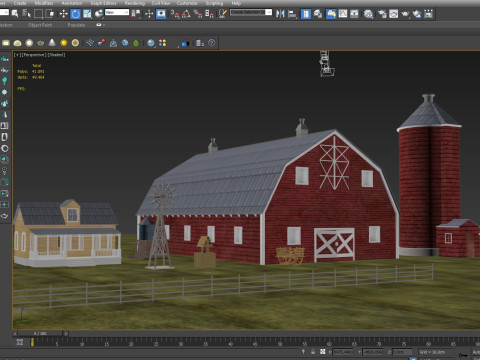
Task: Toggle the Ribbon display
Action: point(331,14)
